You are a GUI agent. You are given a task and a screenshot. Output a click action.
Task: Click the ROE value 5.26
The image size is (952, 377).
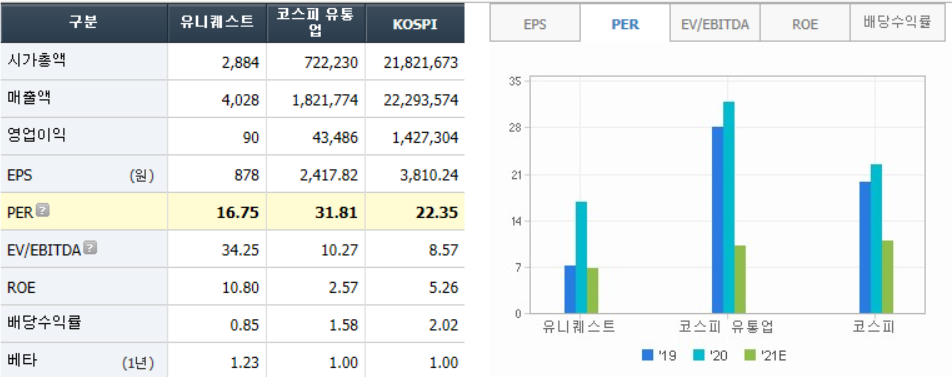click(x=444, y=288)
